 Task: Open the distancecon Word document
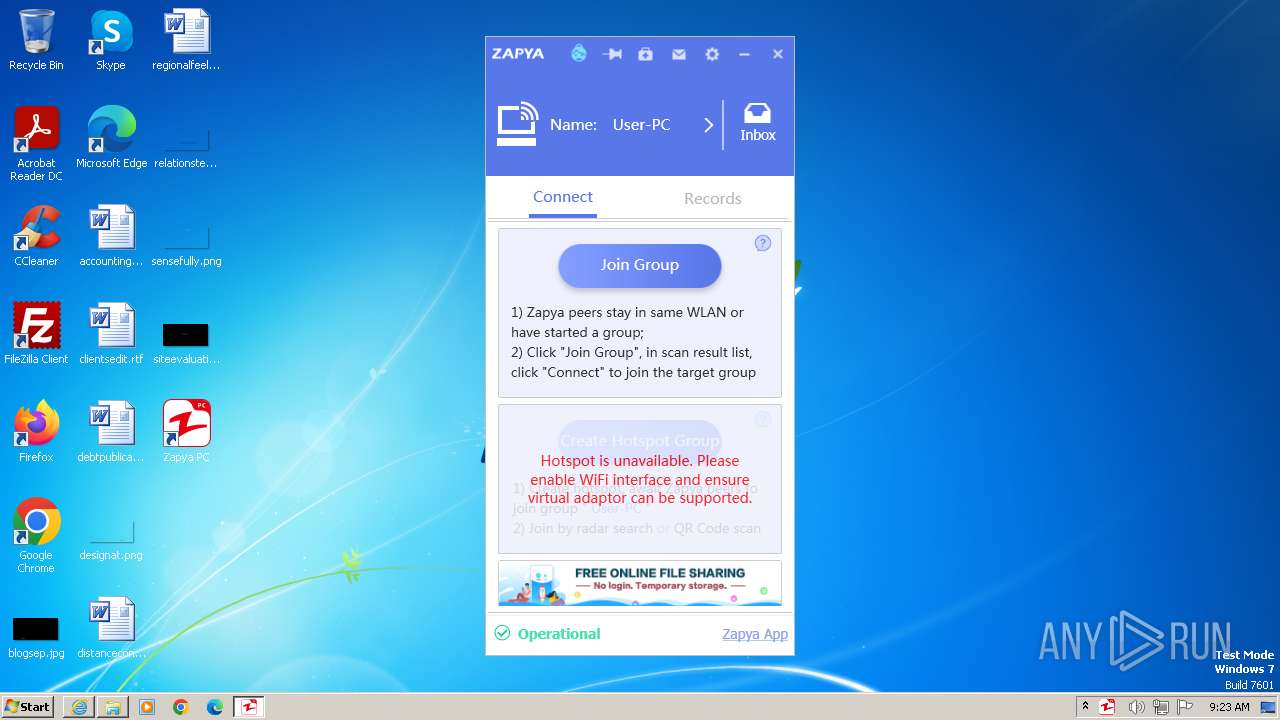click(111, 628)
